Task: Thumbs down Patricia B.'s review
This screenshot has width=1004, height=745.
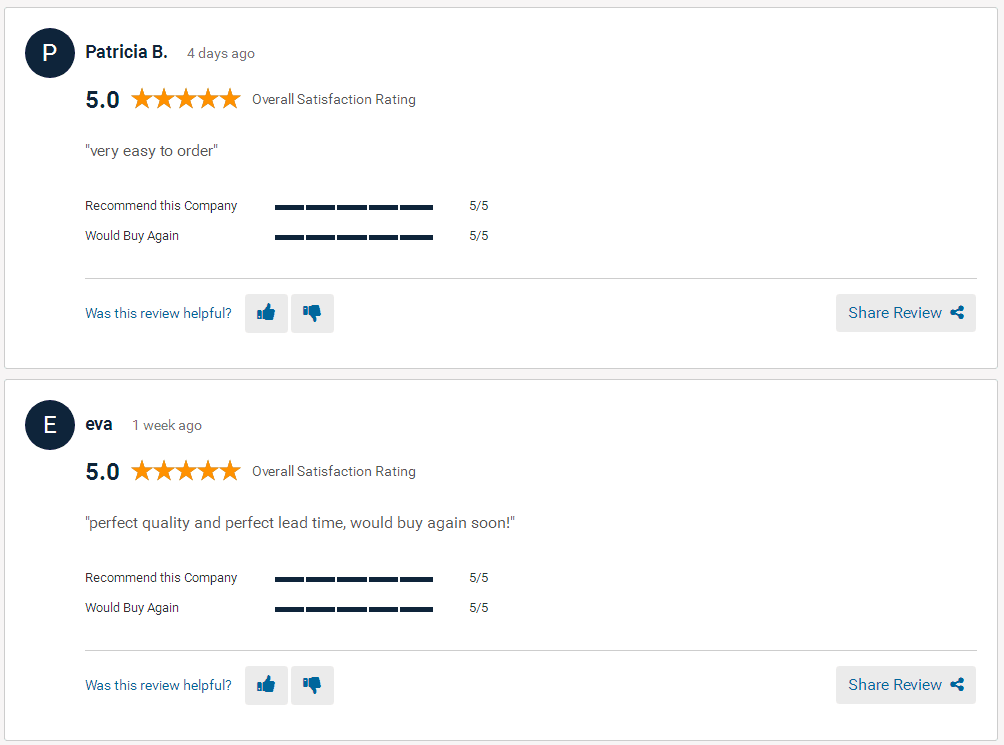Action: [x=312, y=313]
